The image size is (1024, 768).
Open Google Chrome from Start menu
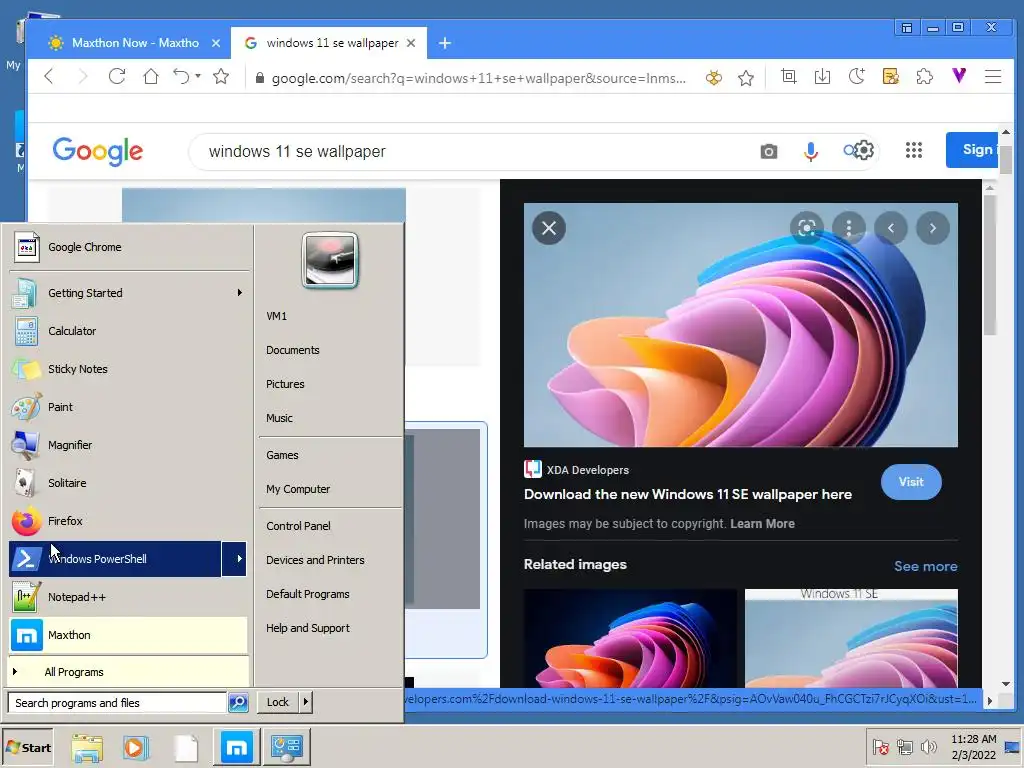coord(129,248)
